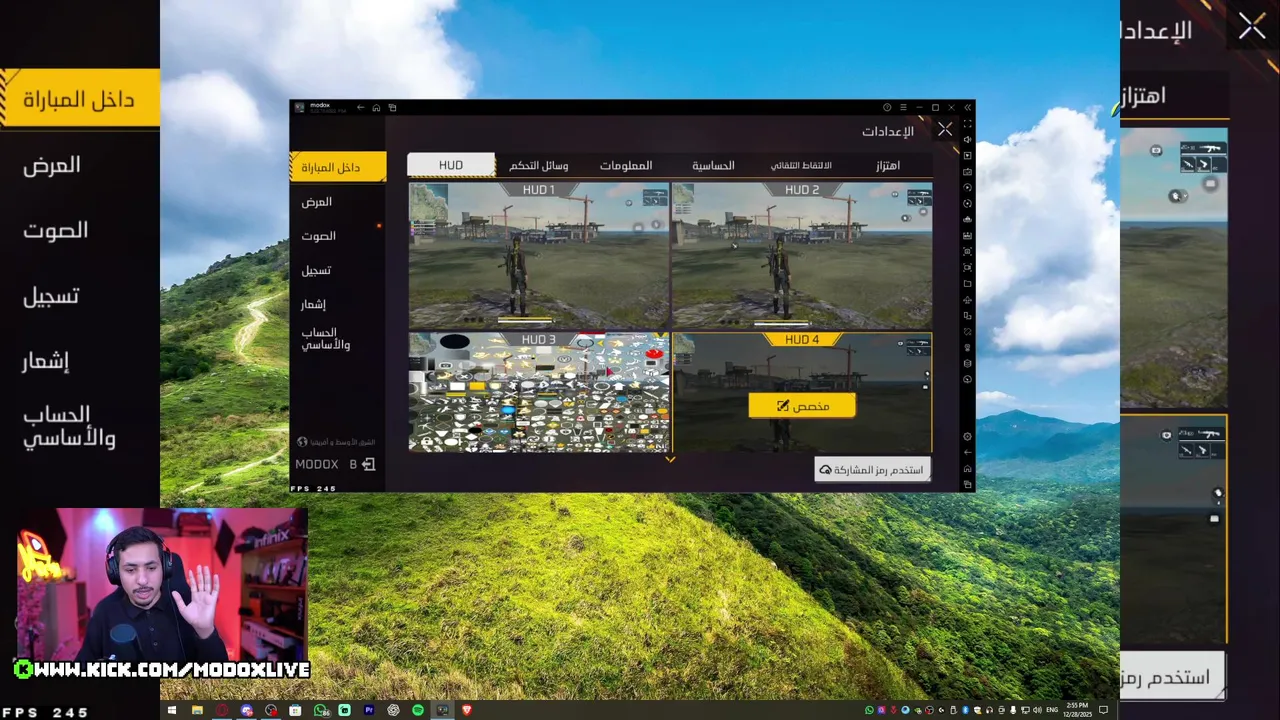Open Spotify from the taskbar
This screenshot has height=720, width=1280.
click(x=418, y=710)
